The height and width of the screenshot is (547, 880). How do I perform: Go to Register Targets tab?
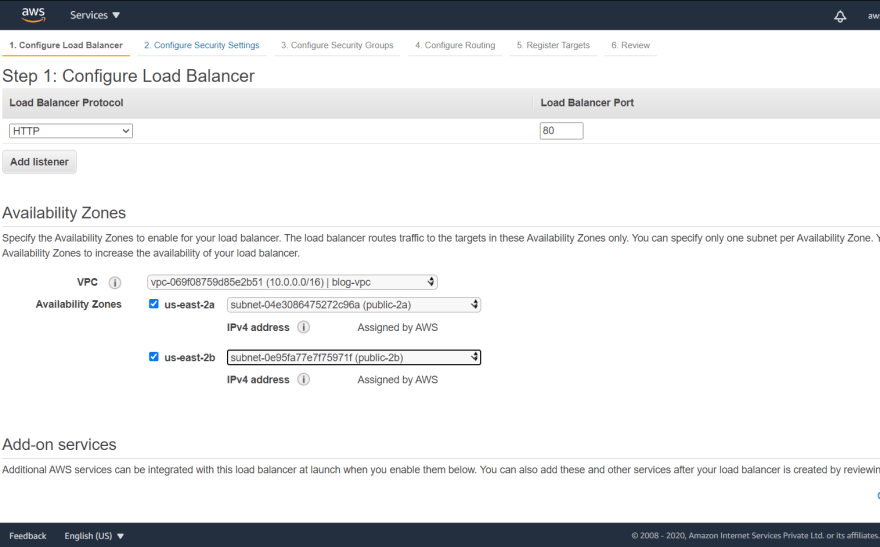click(553, 45)
